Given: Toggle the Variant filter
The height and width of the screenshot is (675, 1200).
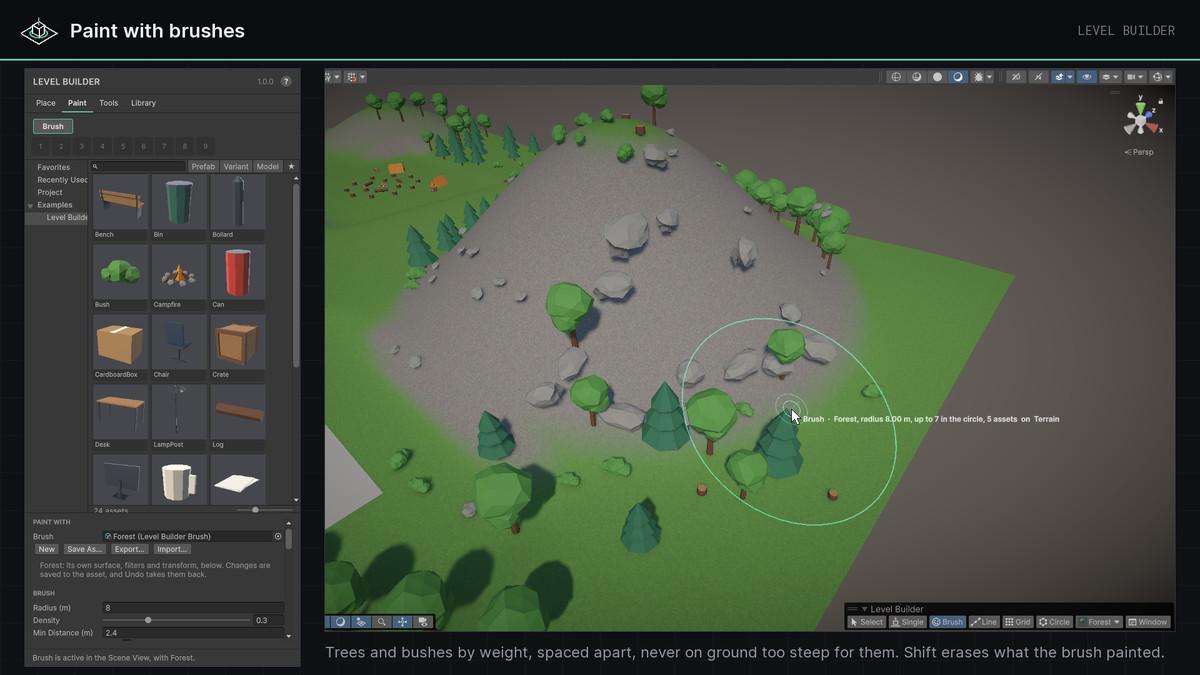Looking at the screenshot, I should point(236,166).
